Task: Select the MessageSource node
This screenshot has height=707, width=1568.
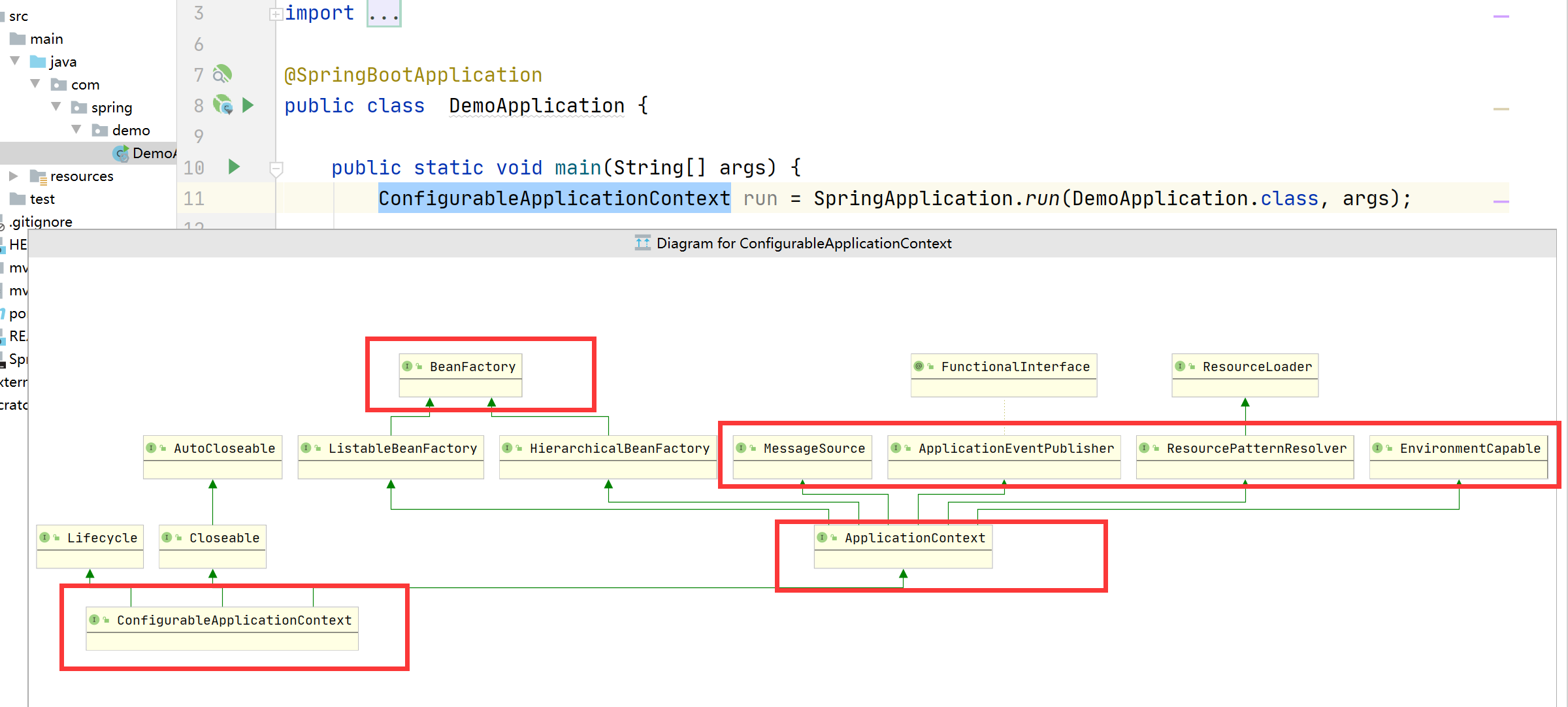Action: tap(802, 457)
